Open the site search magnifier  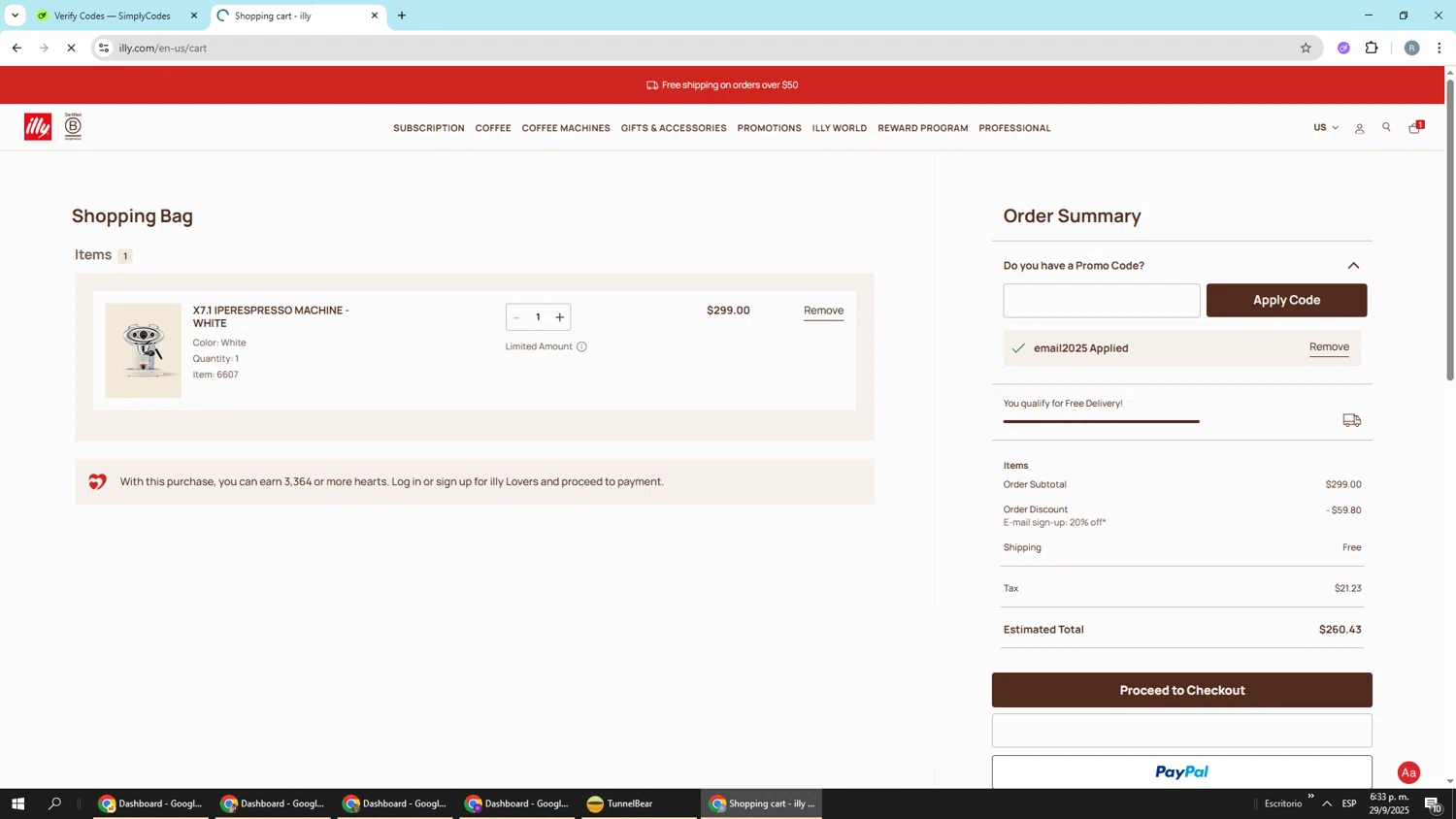tap(1386, 128)
